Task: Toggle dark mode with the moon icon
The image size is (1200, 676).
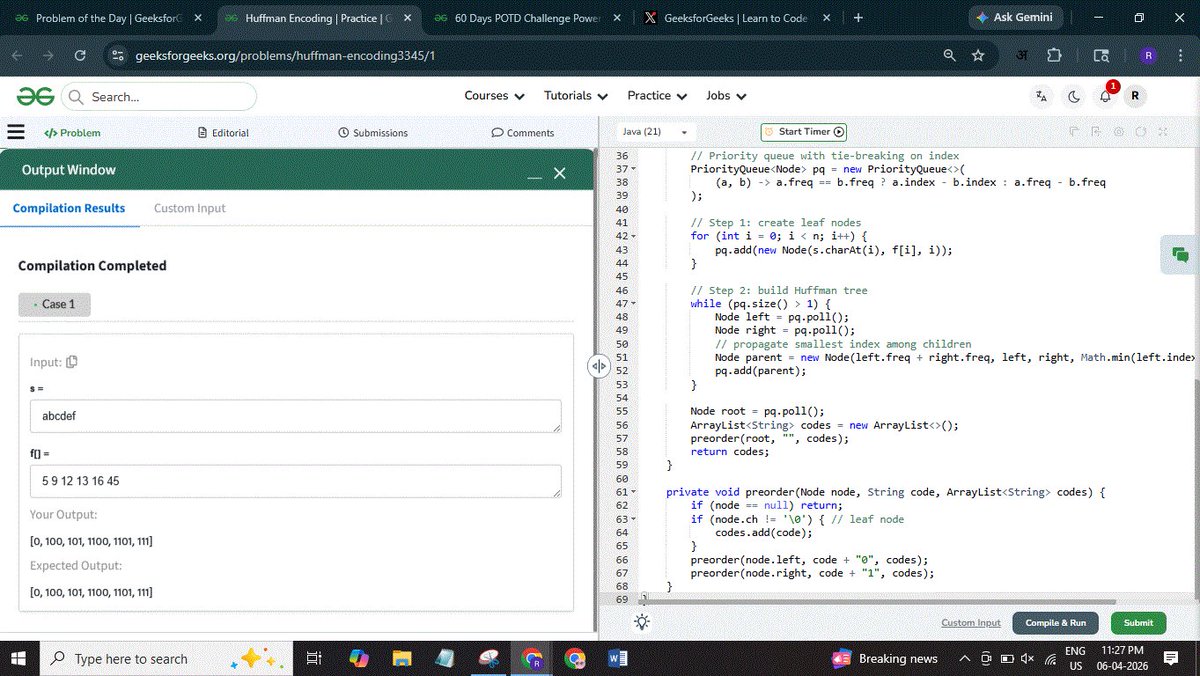Action: tap(1074, 96)
